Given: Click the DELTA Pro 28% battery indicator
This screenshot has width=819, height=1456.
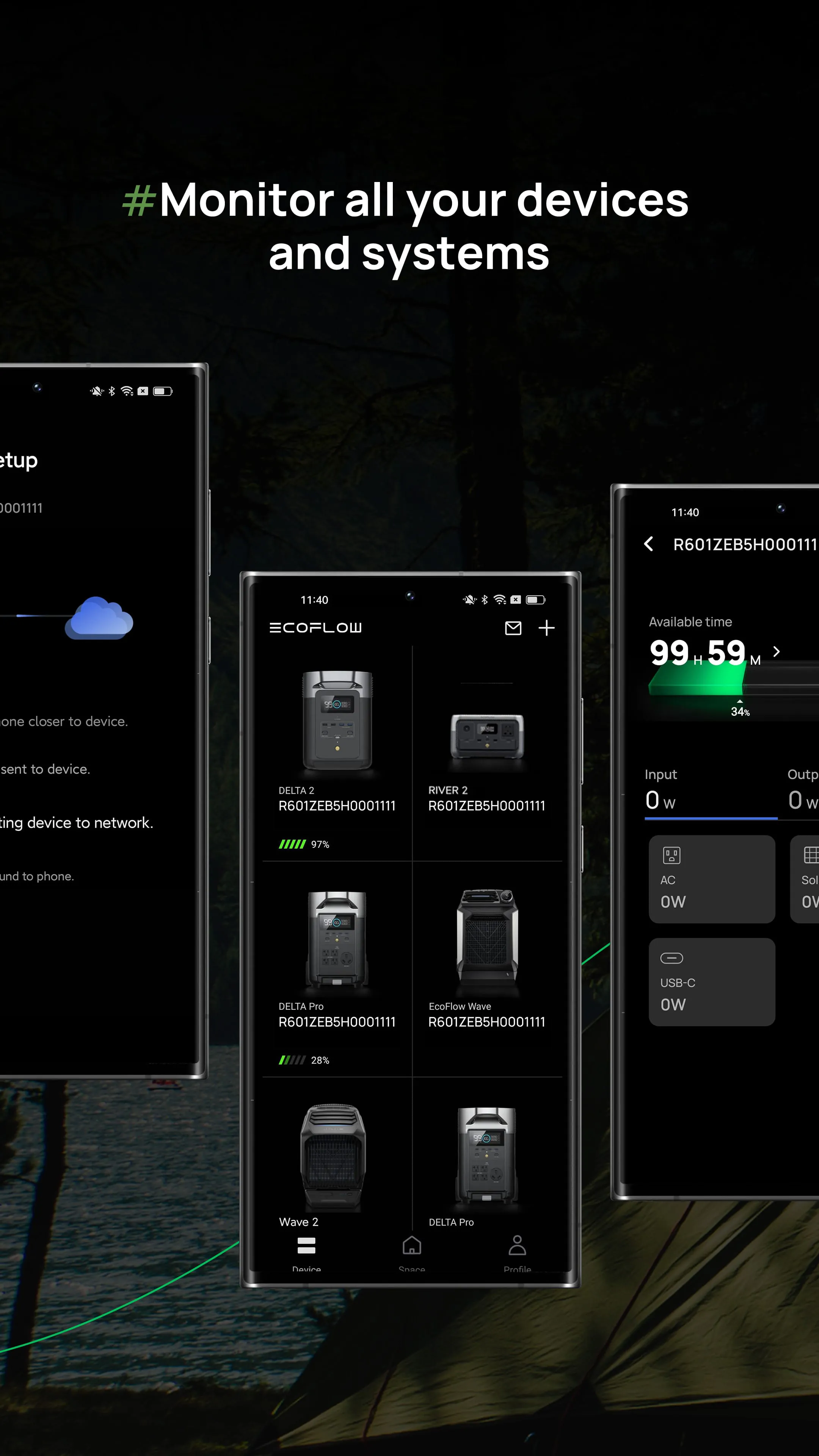Looking at the screenshot, I should [303, 1061].
